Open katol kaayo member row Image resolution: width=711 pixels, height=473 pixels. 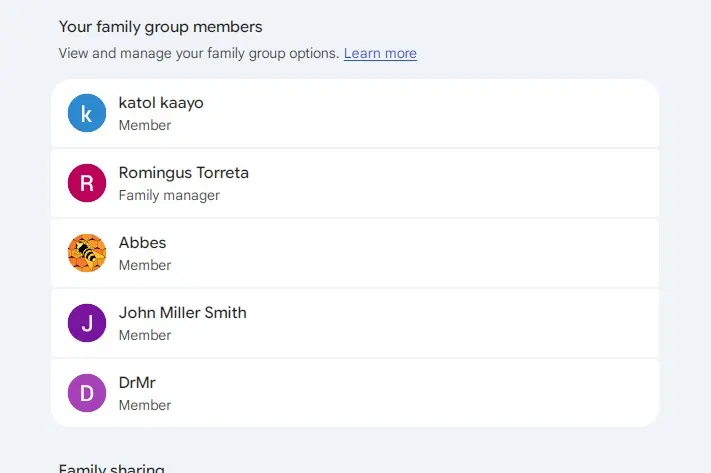click(x=355, y=113)
